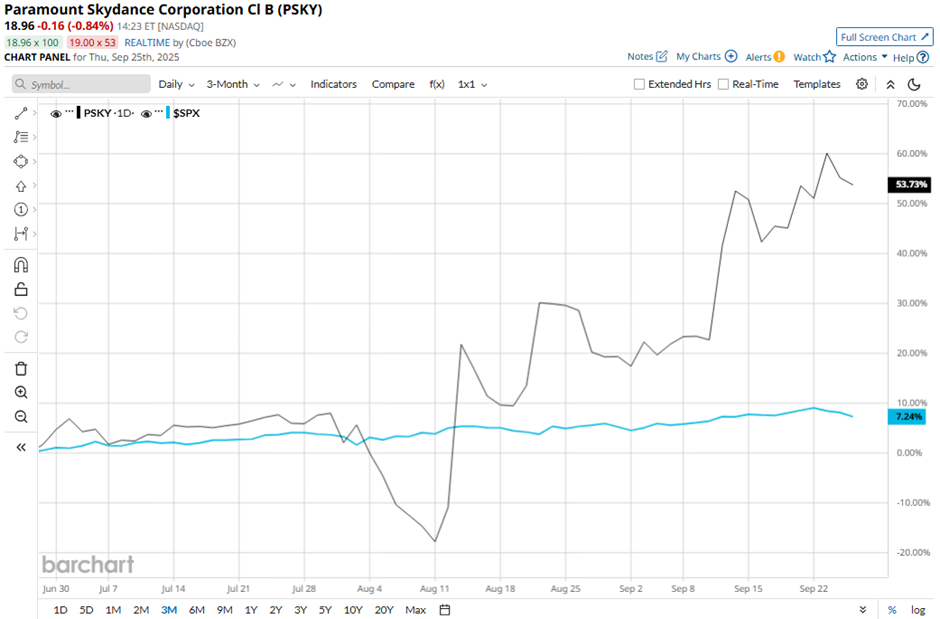Click the My Charts plus icon
Image resolution: width=940 pixels, height=619 pixels.
pos(731,56)
